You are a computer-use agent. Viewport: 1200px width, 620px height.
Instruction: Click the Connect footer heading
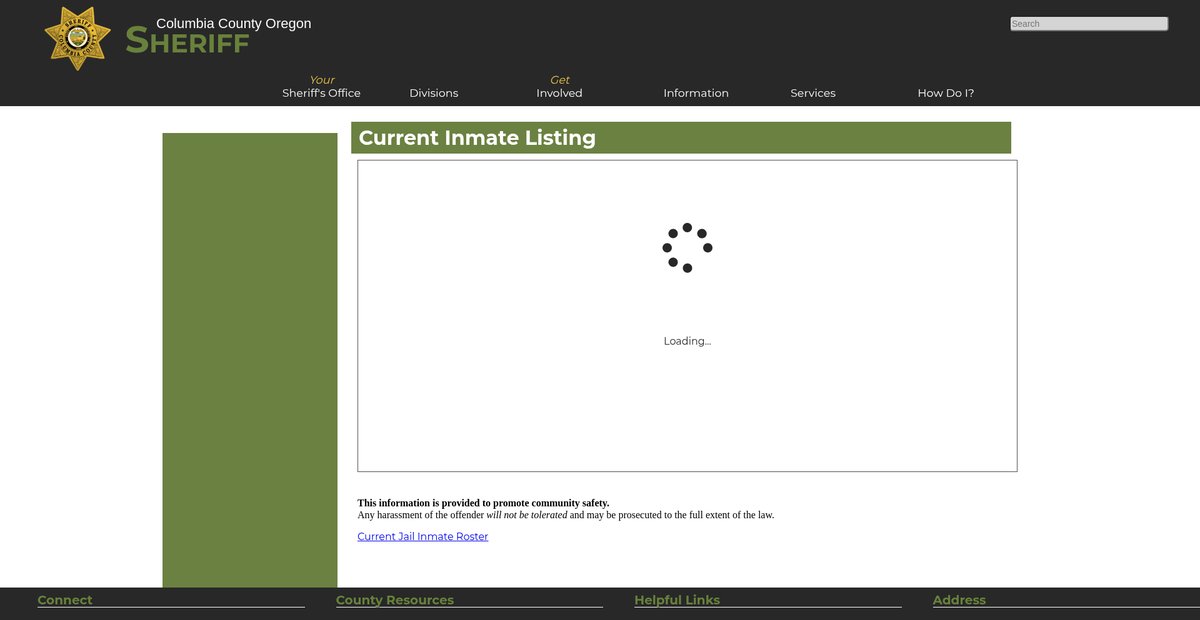65,600
